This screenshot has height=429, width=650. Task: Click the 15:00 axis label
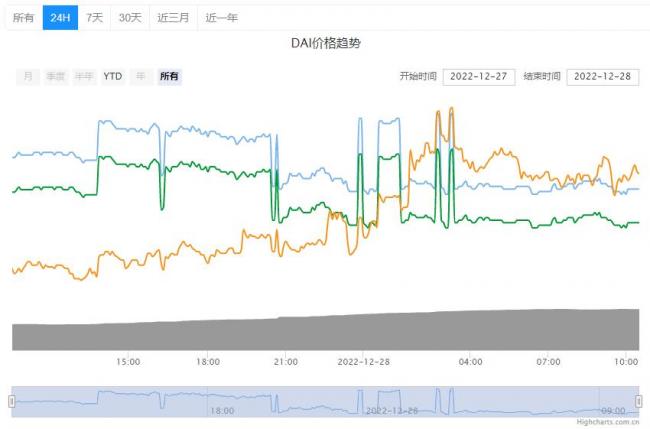pos(128,362)
